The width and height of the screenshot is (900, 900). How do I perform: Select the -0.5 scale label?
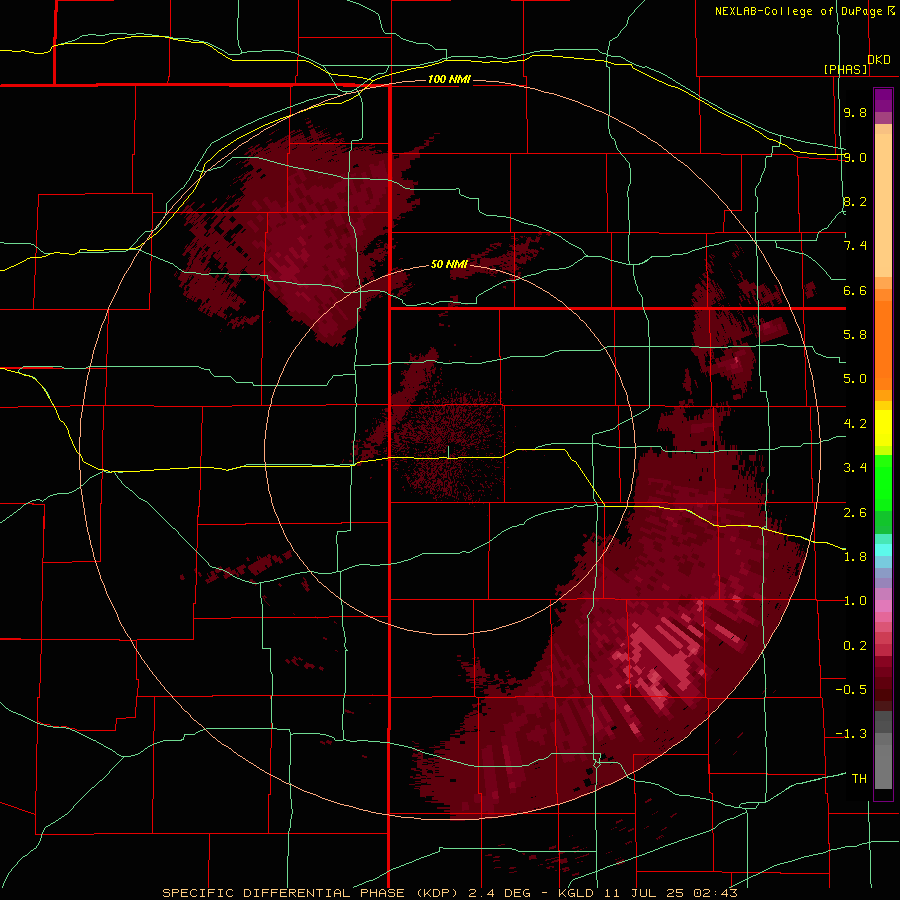(x=851, y=689)
